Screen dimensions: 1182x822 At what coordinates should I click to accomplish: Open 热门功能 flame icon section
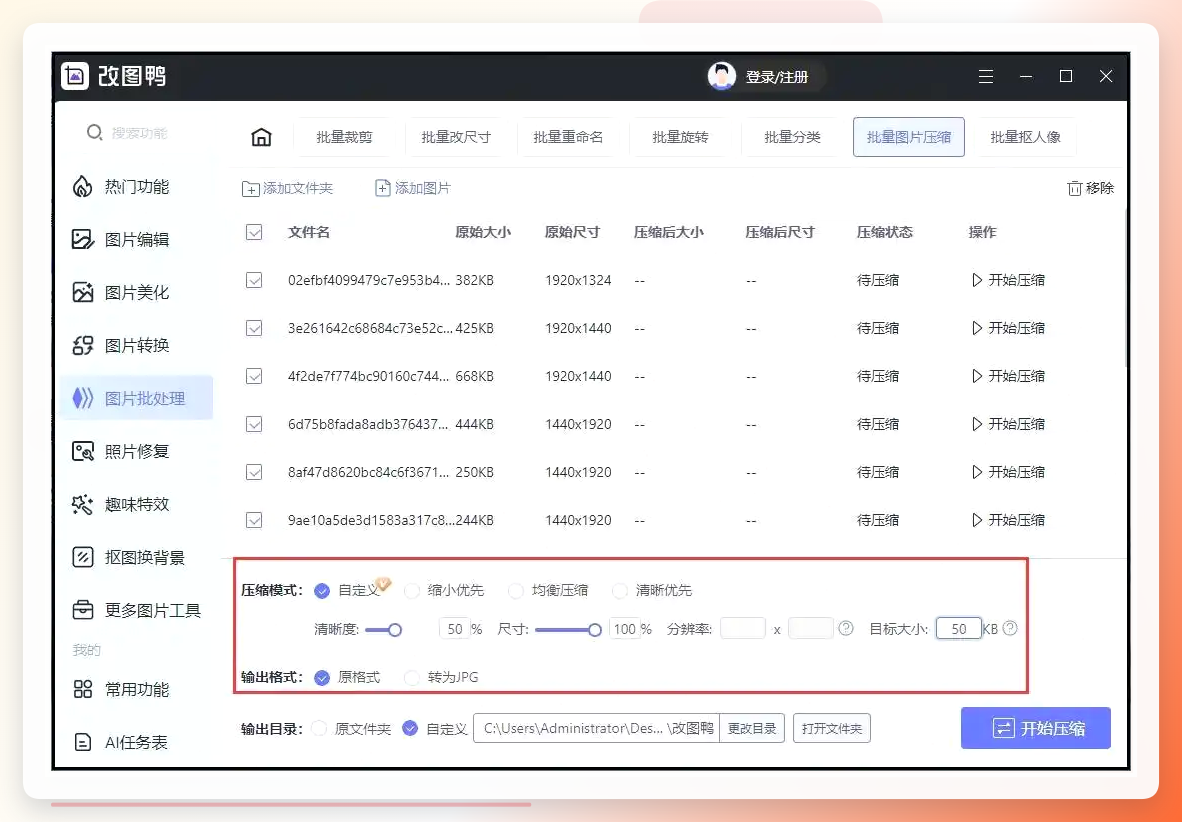tap(82, 186)
